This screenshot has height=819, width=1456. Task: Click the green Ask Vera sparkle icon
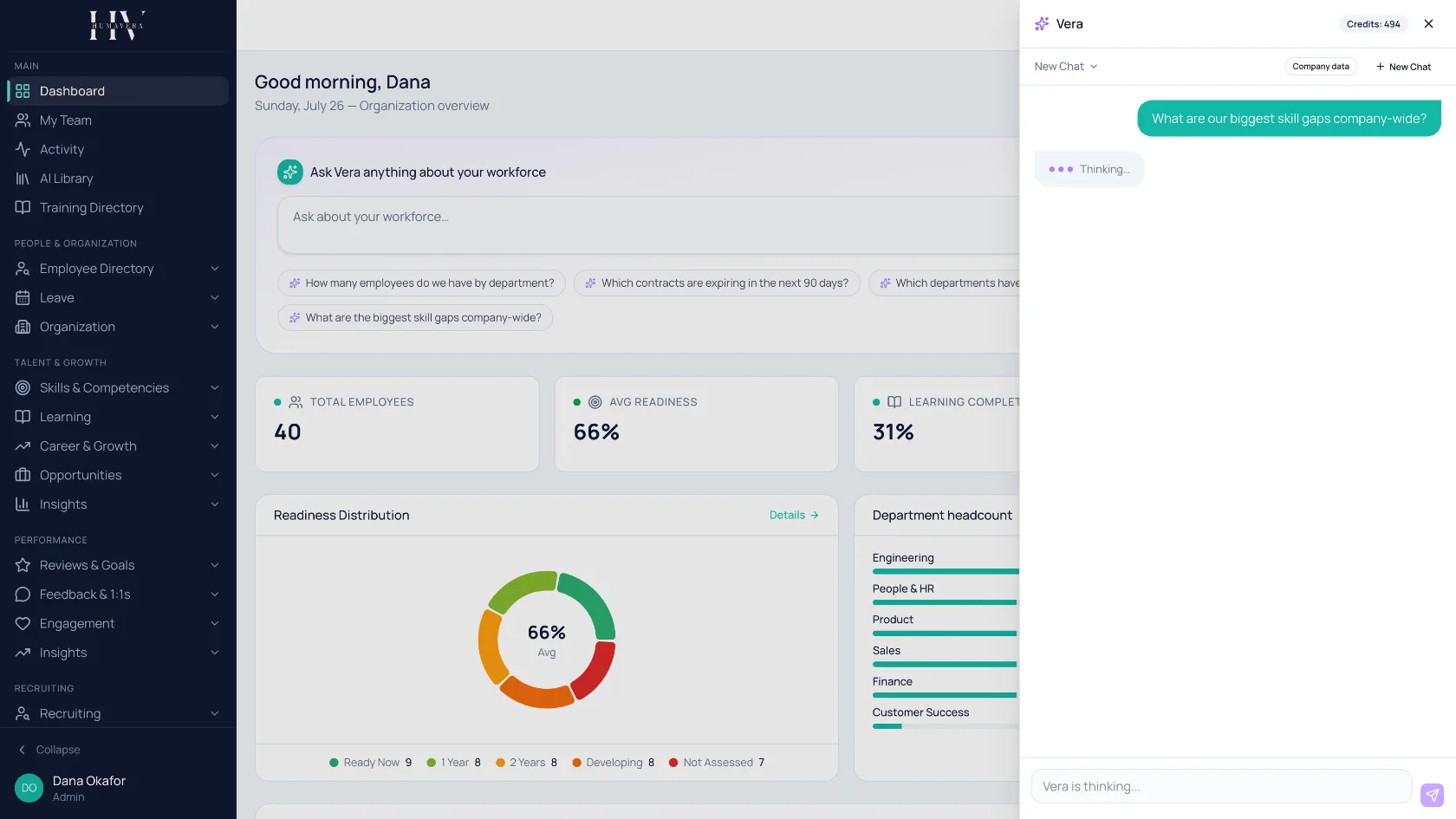290,172
